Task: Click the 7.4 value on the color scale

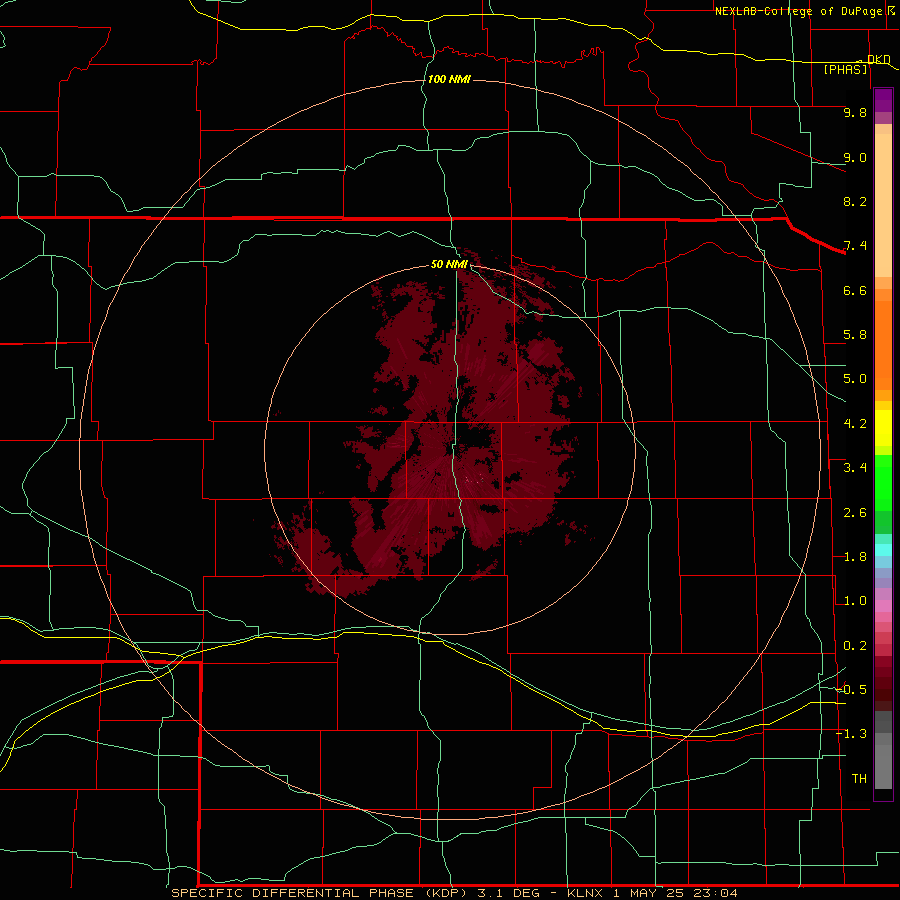Action: pyautogui.click(x=855, y=246)
